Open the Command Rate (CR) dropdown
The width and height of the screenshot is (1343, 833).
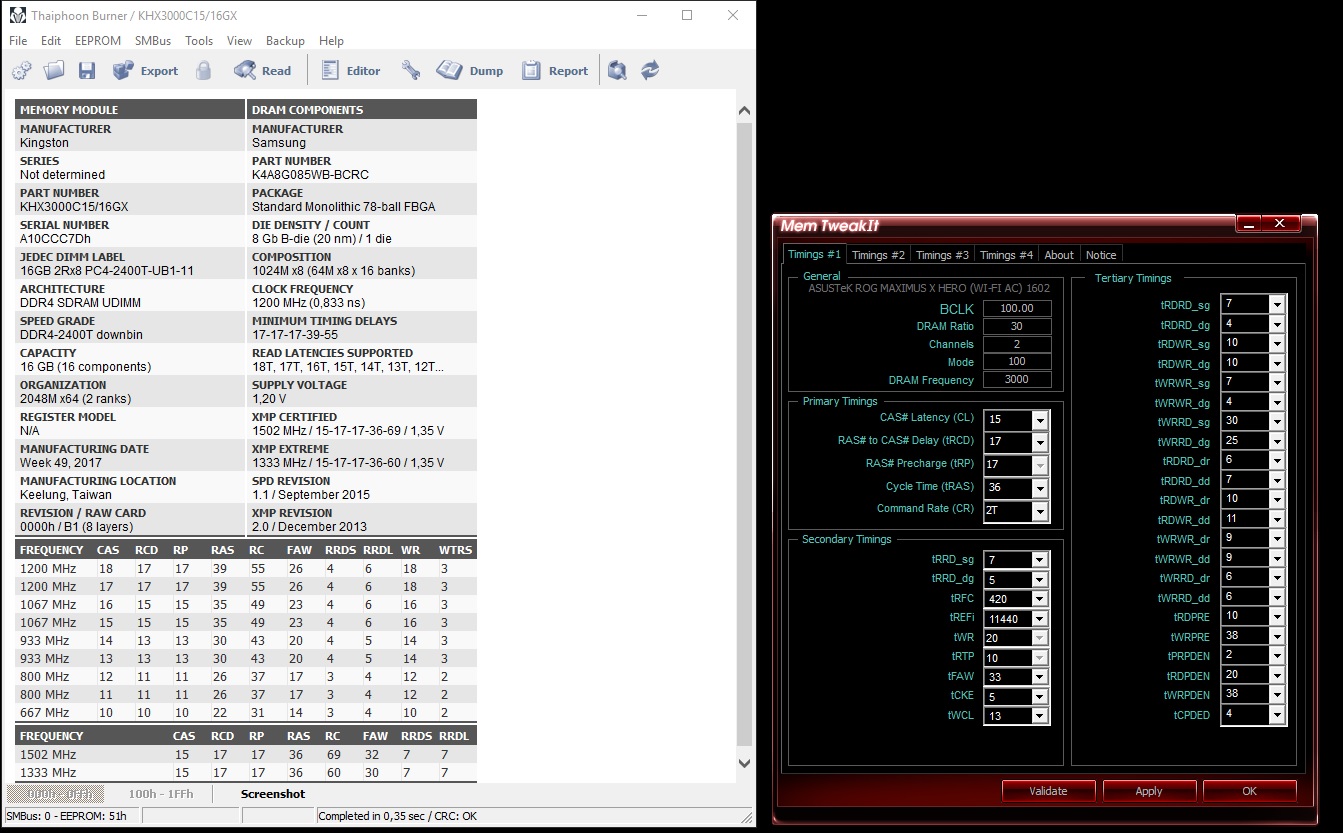(x=1040, y=511)
